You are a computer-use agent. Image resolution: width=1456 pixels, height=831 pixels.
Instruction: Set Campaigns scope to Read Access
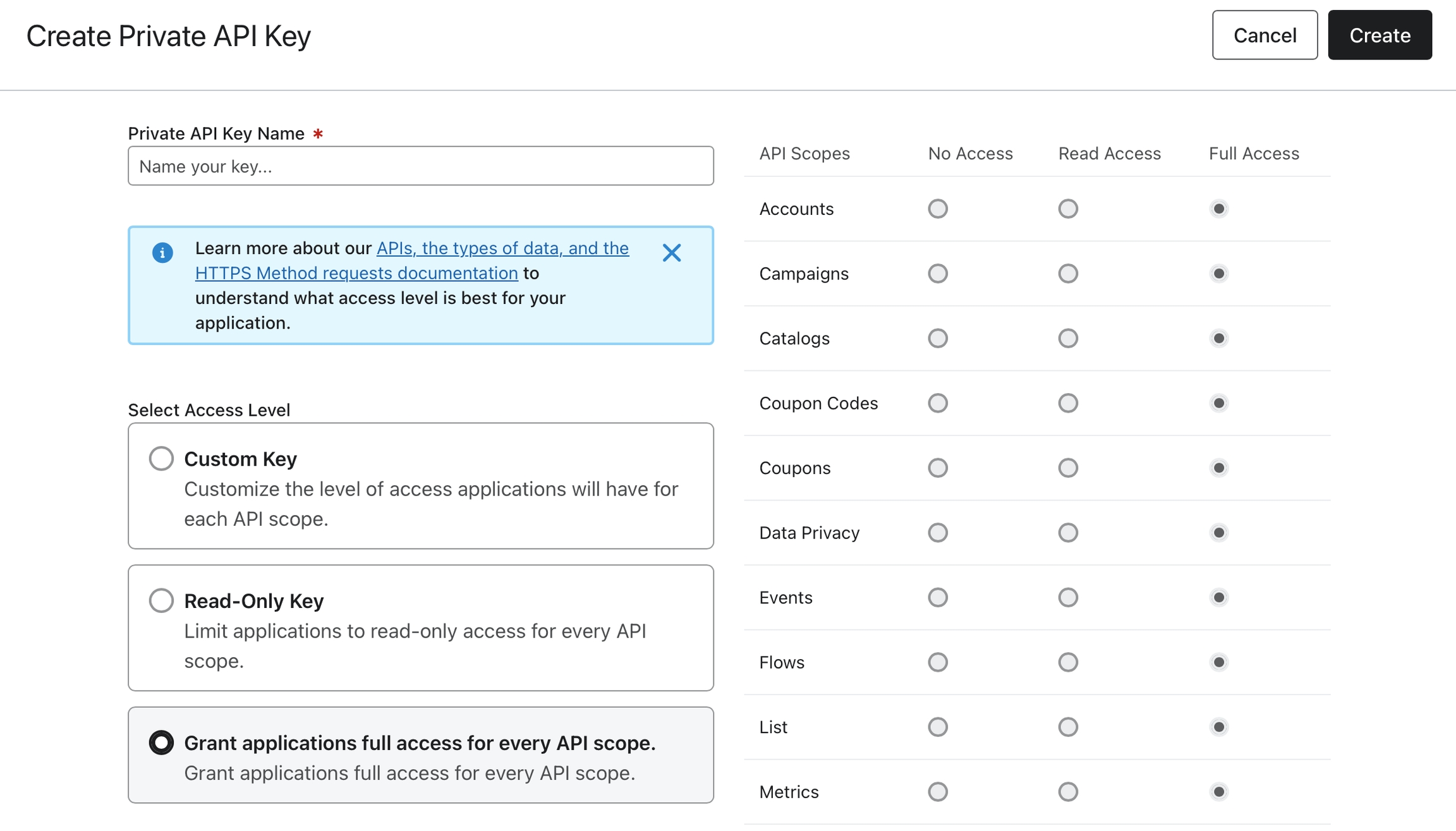[x=1068, y=274]
